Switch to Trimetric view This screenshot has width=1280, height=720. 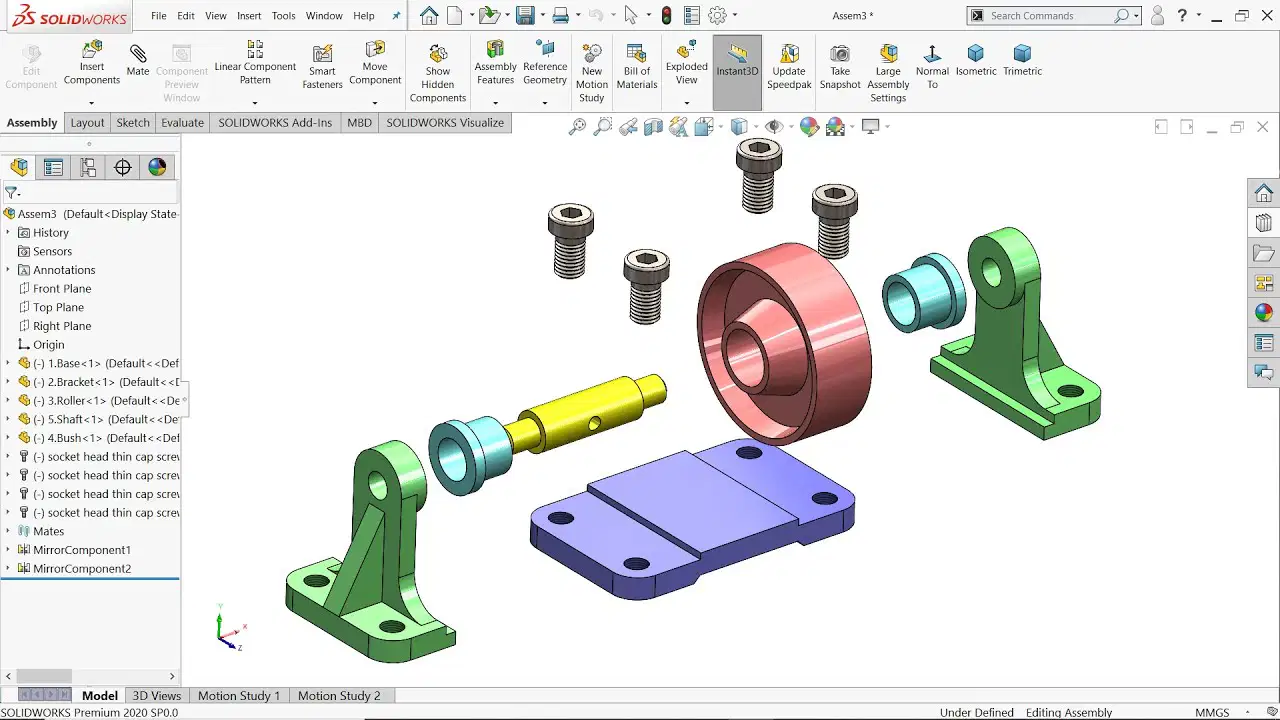(1022, 60)
